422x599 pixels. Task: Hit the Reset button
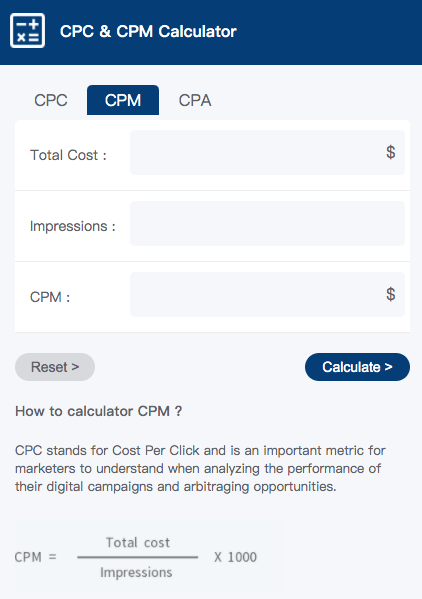click(x=55, y=367)
